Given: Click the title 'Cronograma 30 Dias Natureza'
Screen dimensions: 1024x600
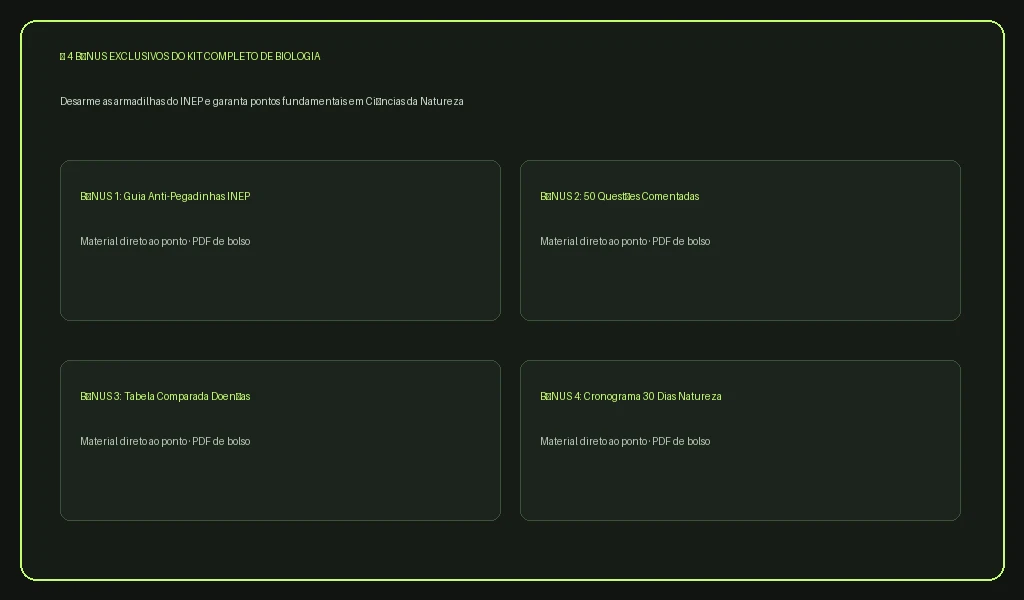Looking at the screenshot, I should pyautogui.click(x=652, y=396).
